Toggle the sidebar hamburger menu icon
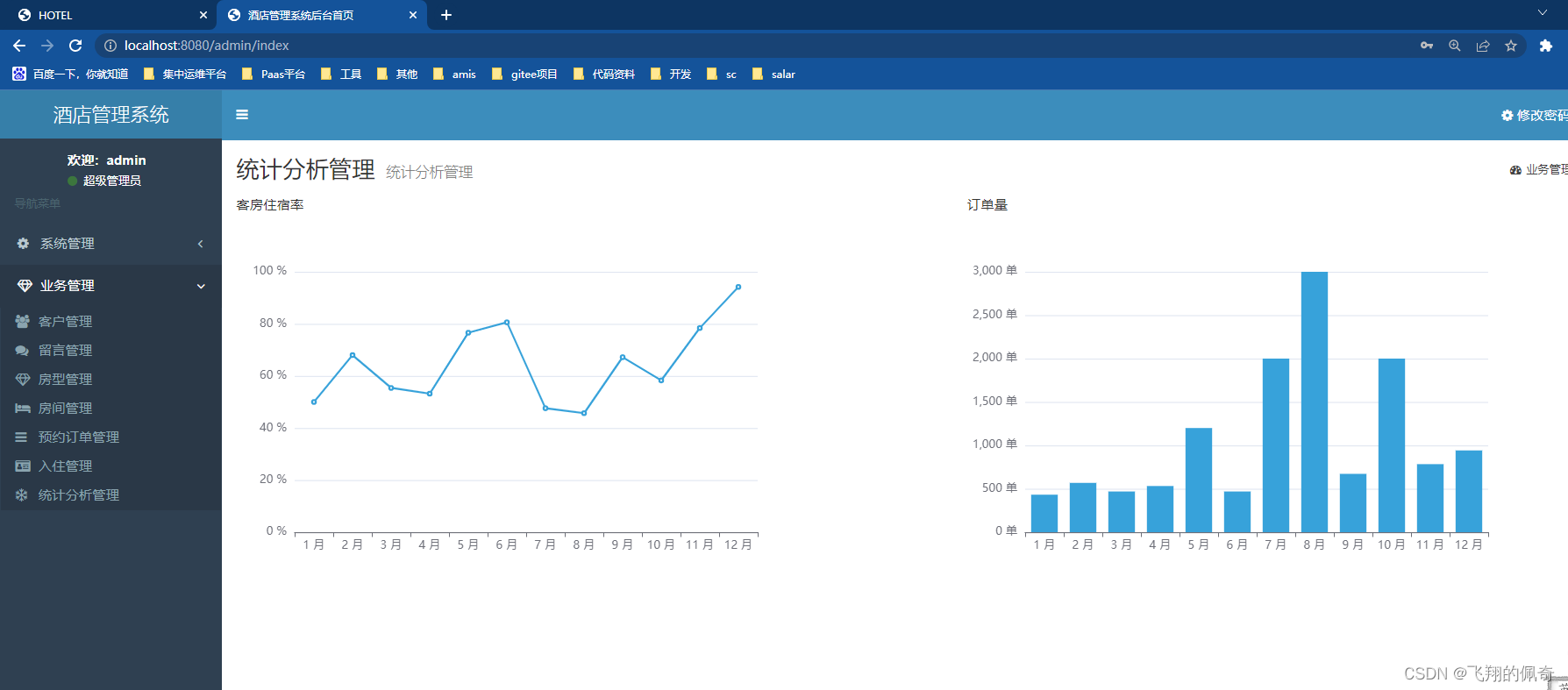Screen dimensions: 1568x690 242,115
